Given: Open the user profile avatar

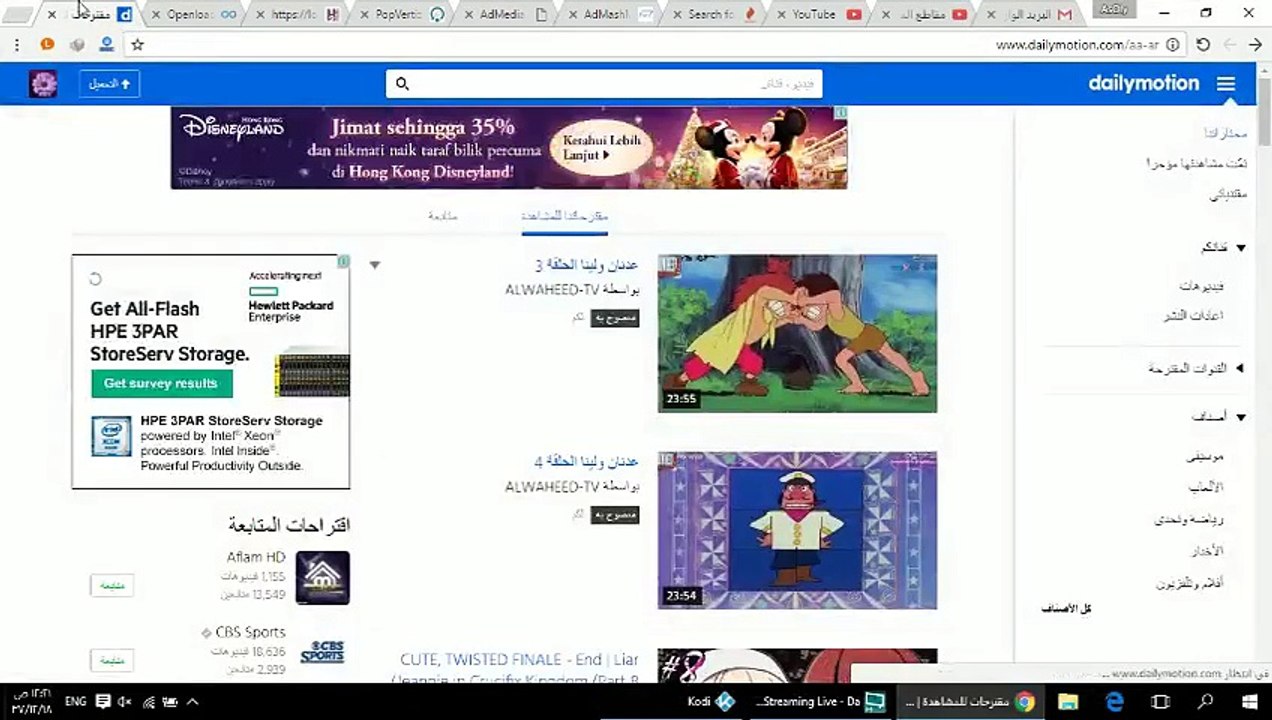Looking at the screenshot, I should click(x=43, y=84).
